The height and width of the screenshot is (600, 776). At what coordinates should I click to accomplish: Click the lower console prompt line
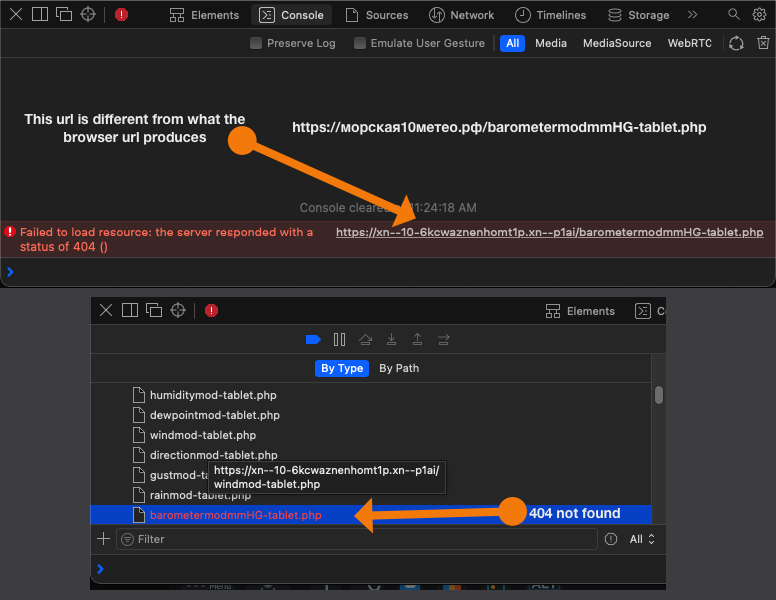[378, 569]
